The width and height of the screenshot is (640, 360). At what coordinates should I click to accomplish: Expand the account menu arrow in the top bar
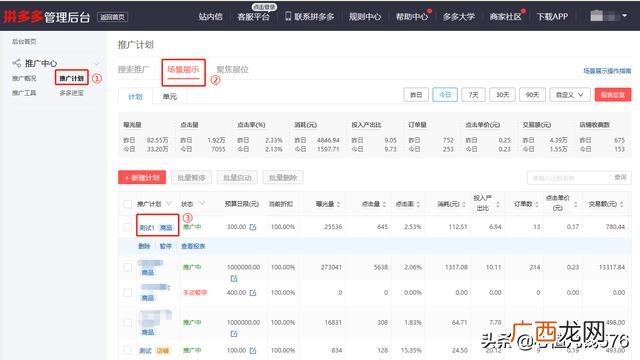point(624,16)
